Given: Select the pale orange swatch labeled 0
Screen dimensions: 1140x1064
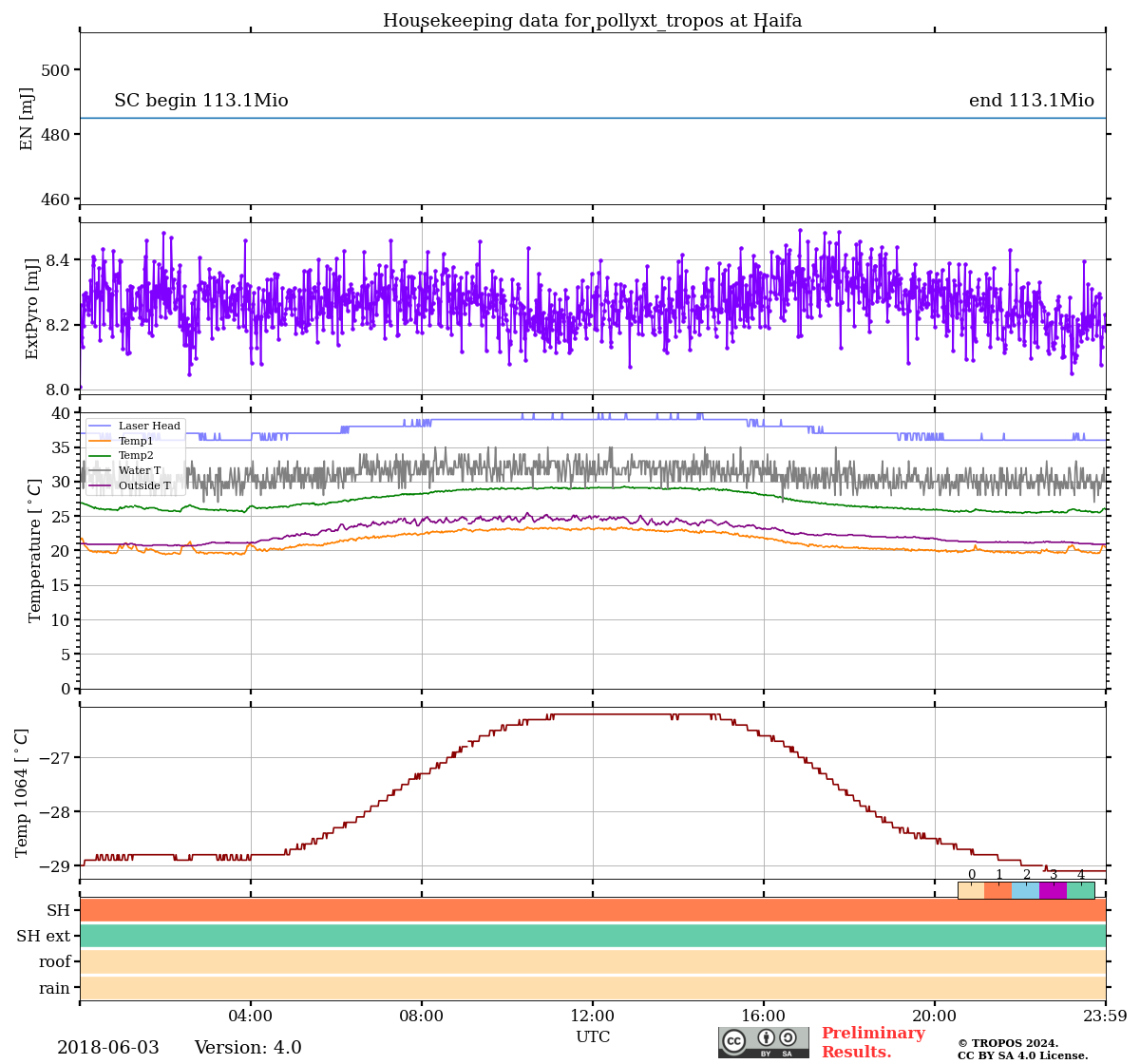Looking at the screenshot, I should point(971,890).
